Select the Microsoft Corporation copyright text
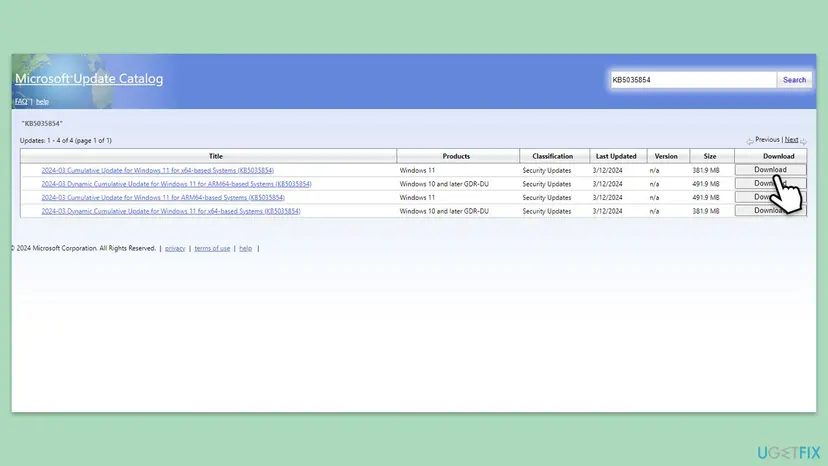The image size is (828, 466). pyautogui.click(x=83, y=248)
